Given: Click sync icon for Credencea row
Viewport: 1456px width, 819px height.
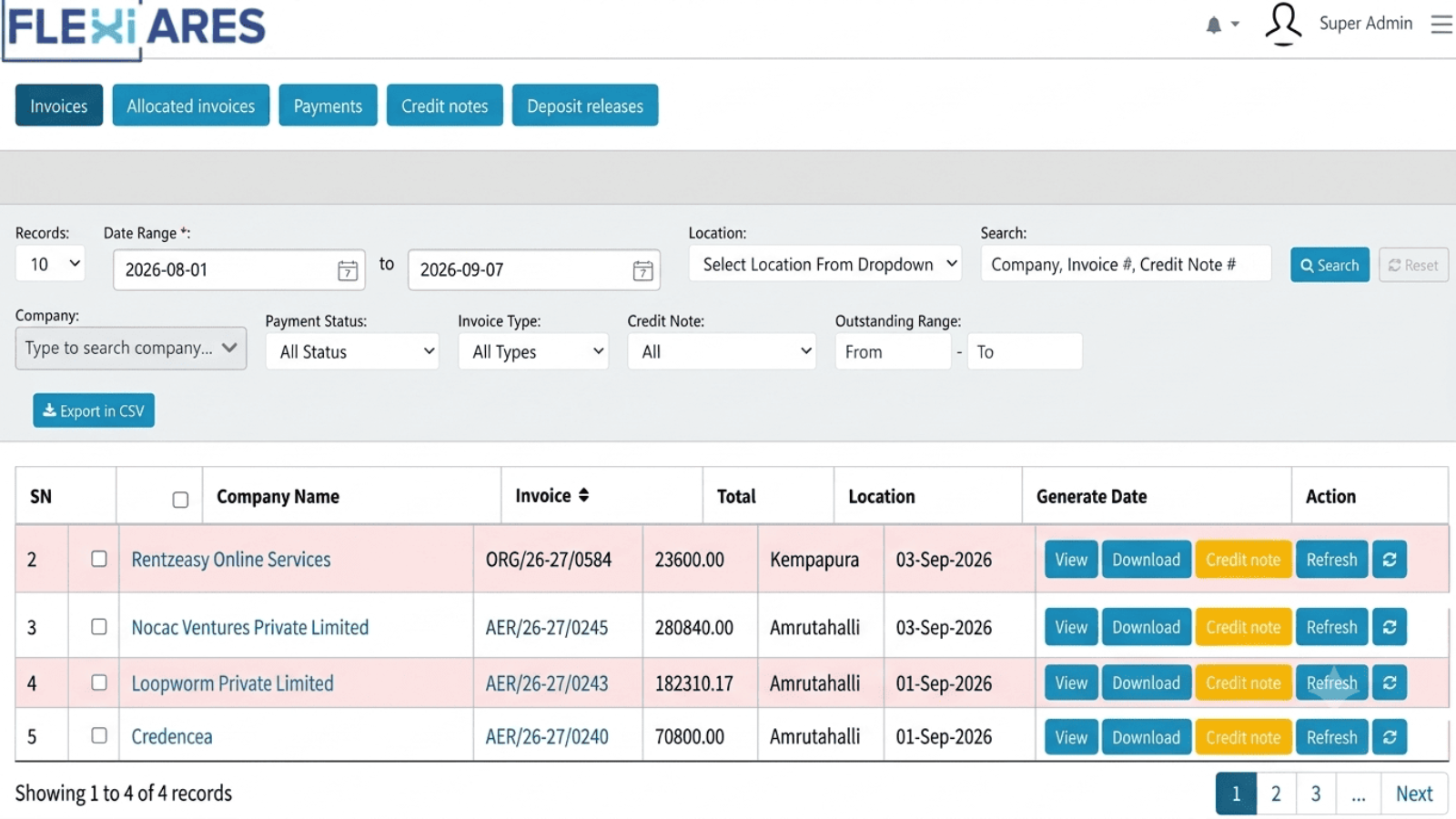Looking at the screenshot, I should pyautogui.click(x=1390, y=737).
